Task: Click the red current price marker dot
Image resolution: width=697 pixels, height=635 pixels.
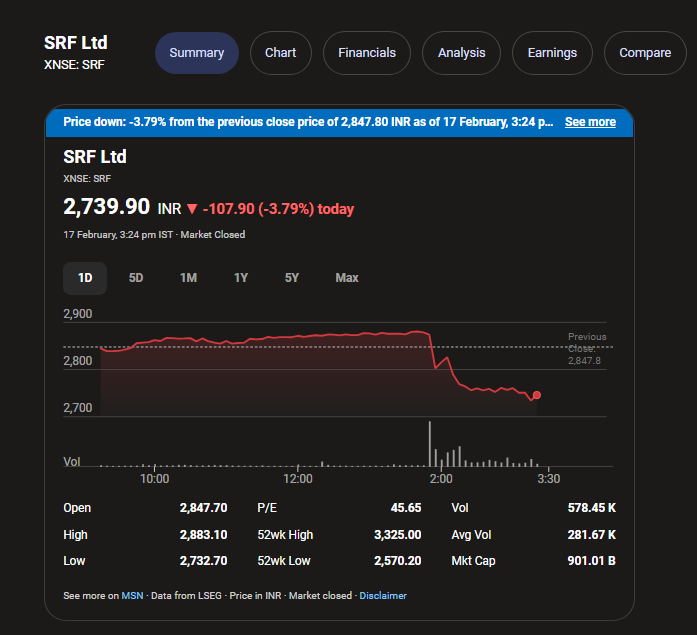Action: (537, 395)
